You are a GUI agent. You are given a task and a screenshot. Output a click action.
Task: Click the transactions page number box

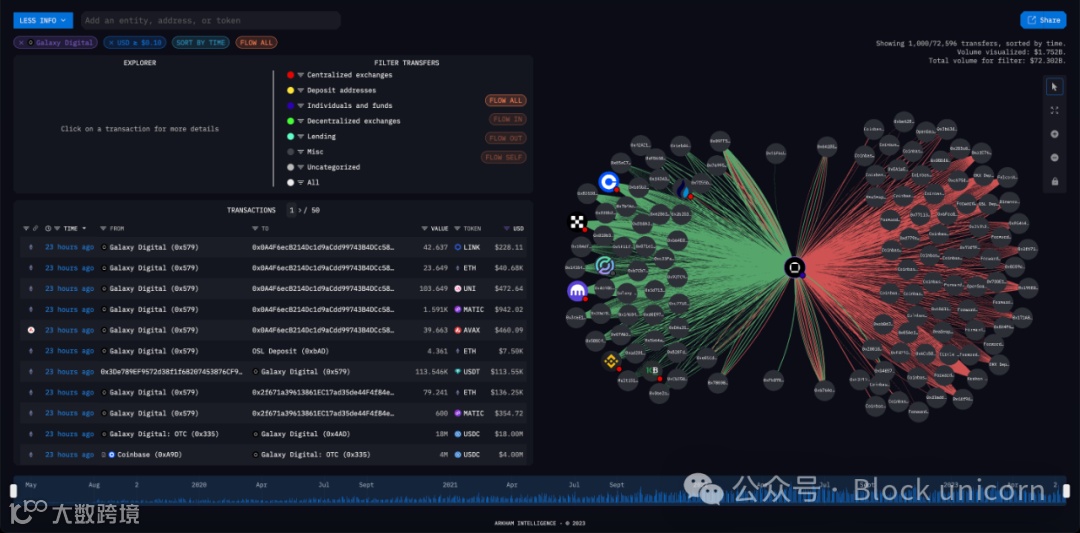[291, 211]
